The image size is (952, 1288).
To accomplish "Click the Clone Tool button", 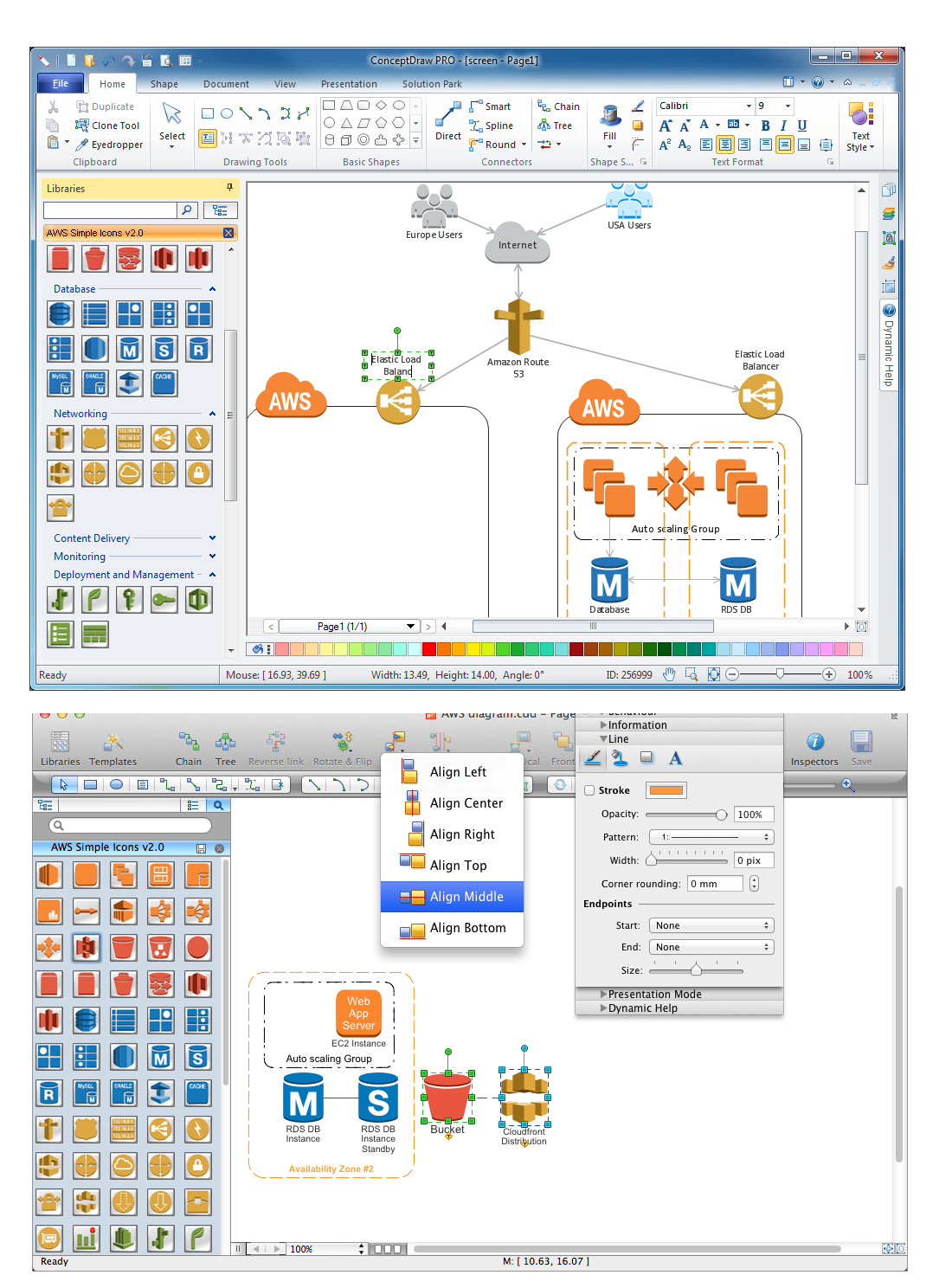I will coord(107,126).
